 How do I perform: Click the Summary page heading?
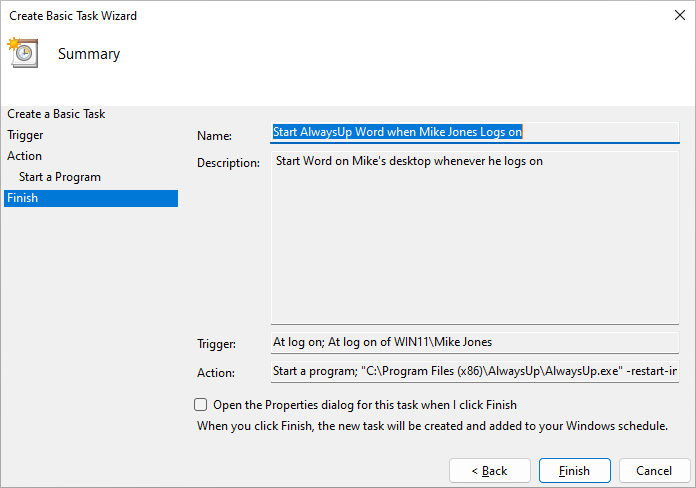(89, 54)
